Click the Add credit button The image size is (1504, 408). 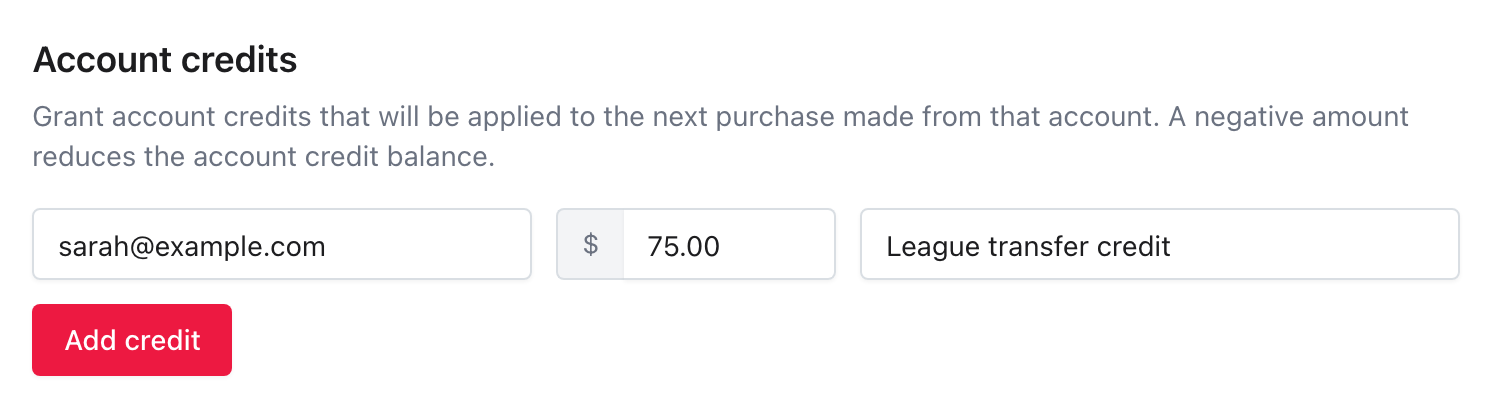point(132,340)
